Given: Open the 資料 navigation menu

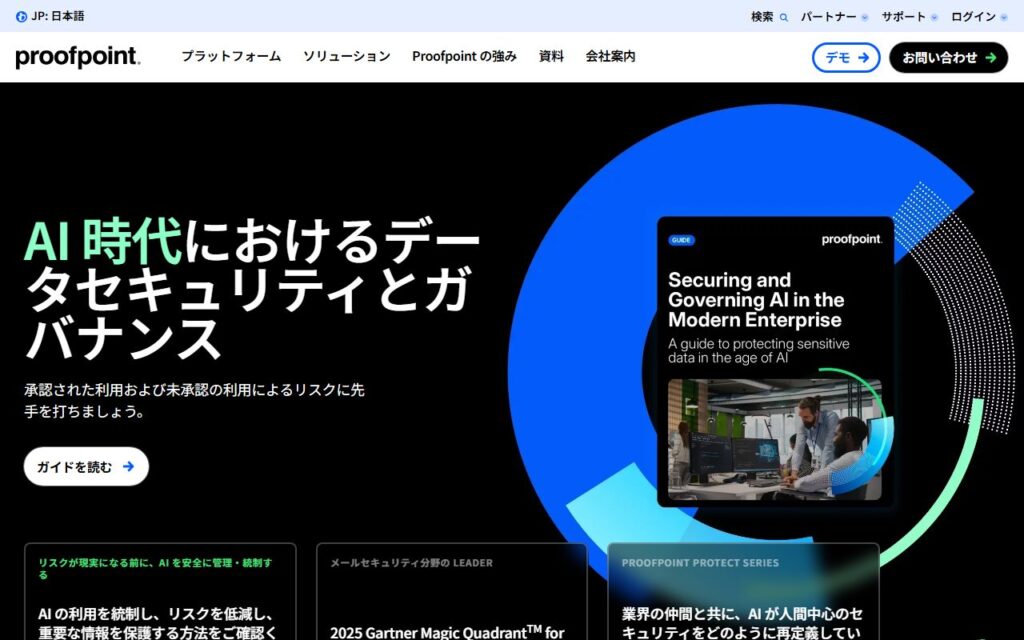Looking at the screenshot, I should click(x=551, y=56).
